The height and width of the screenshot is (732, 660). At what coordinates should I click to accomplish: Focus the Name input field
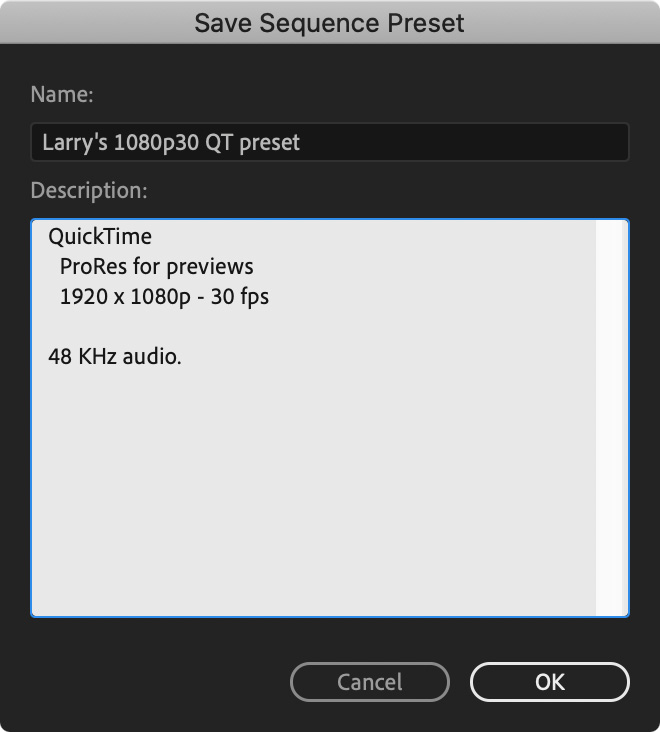(330, 142)
